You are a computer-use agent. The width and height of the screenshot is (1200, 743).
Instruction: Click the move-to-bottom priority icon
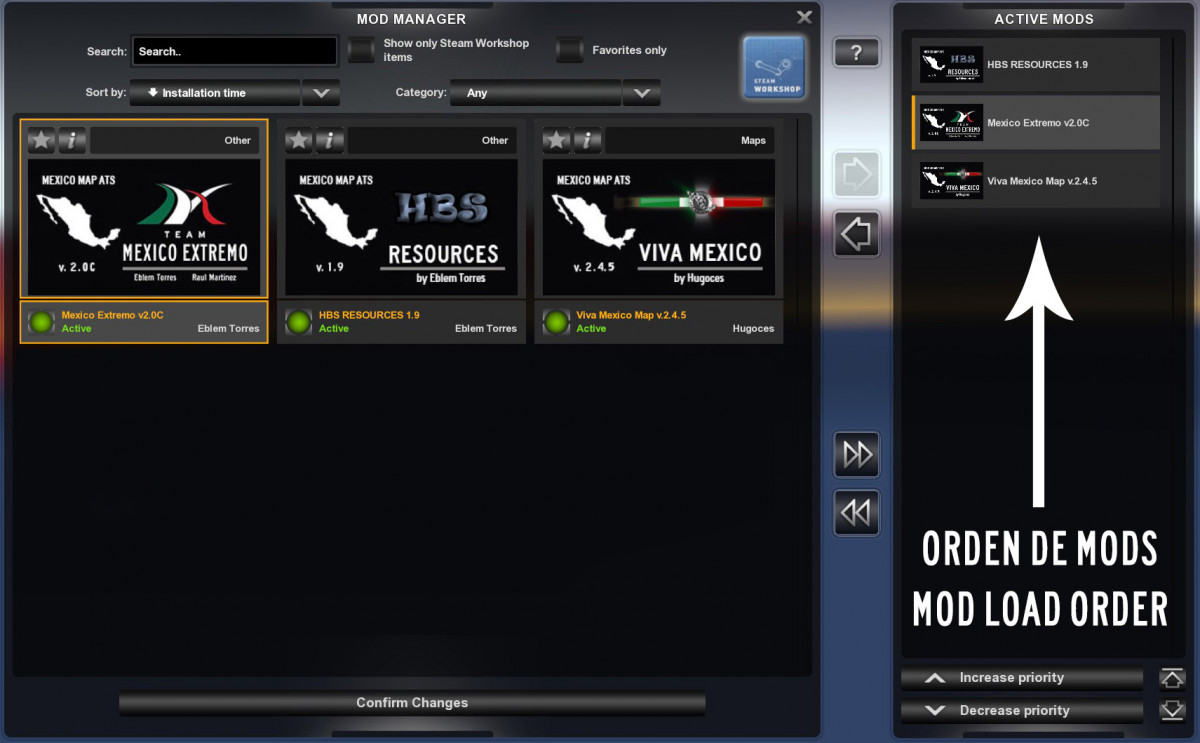[x=1172, y=711]
